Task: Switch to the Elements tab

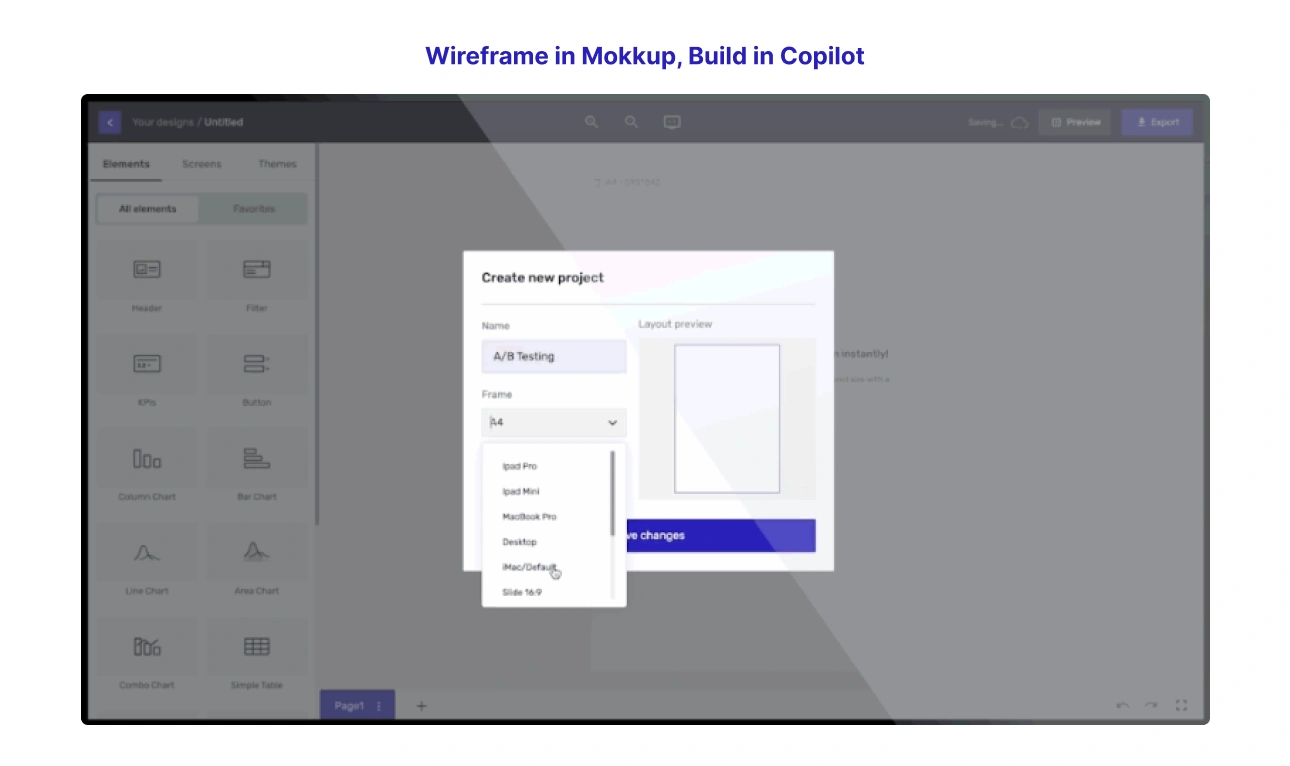Action: pos(126,164)
